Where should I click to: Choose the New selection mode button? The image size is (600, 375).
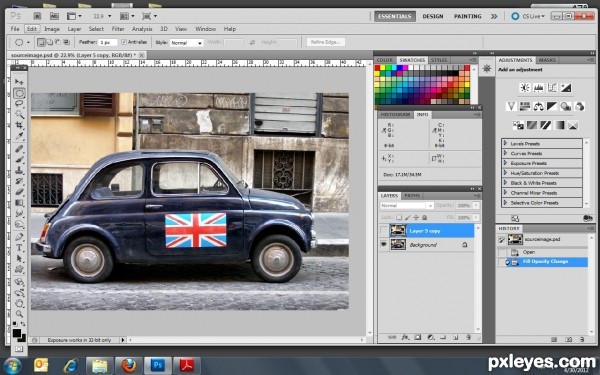pos(41,42)
